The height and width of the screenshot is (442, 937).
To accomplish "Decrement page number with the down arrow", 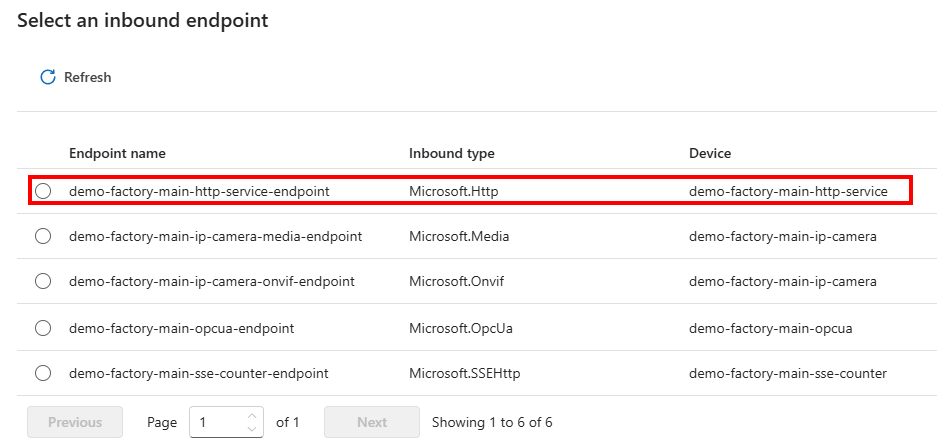I will coord(252,429).
